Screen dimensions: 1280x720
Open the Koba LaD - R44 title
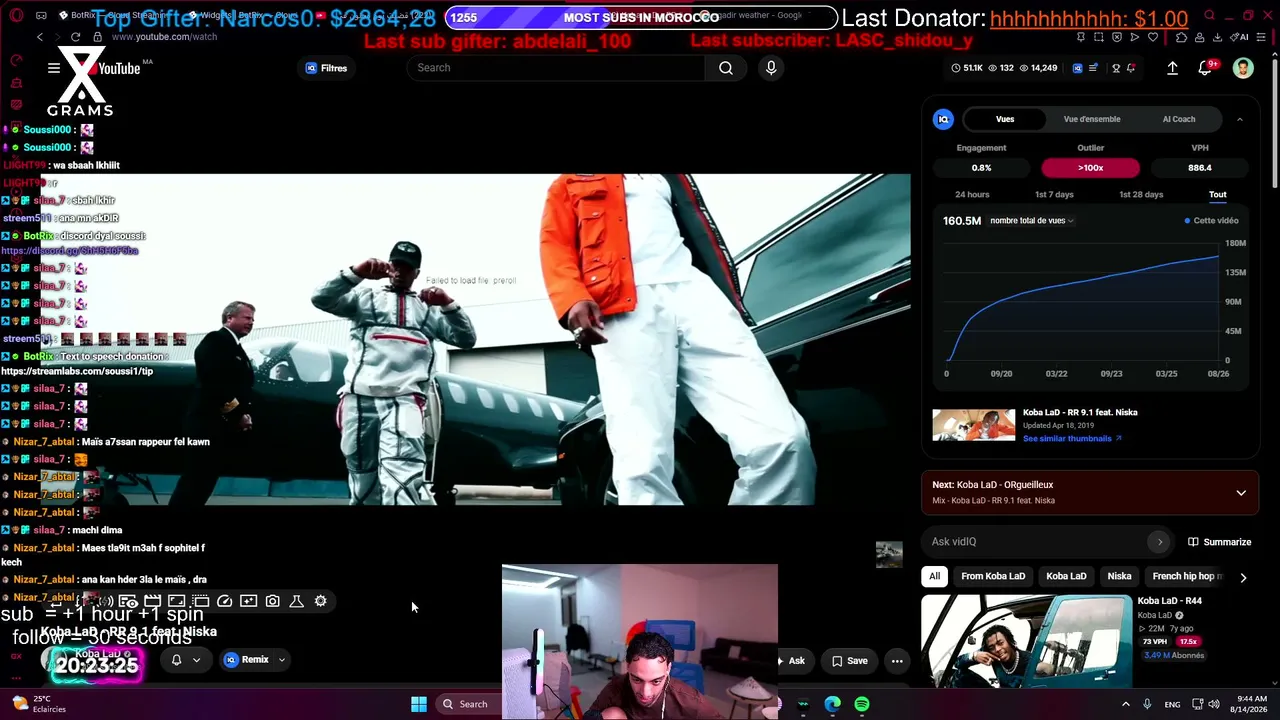click(x=1169, y=601)
